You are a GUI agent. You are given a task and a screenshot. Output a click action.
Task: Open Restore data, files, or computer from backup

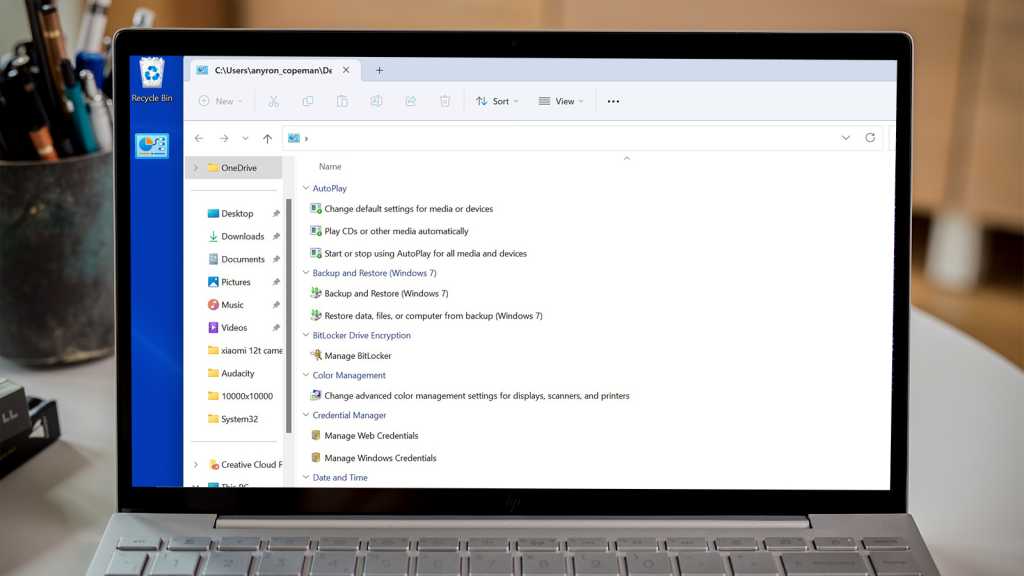coord(433,315)
